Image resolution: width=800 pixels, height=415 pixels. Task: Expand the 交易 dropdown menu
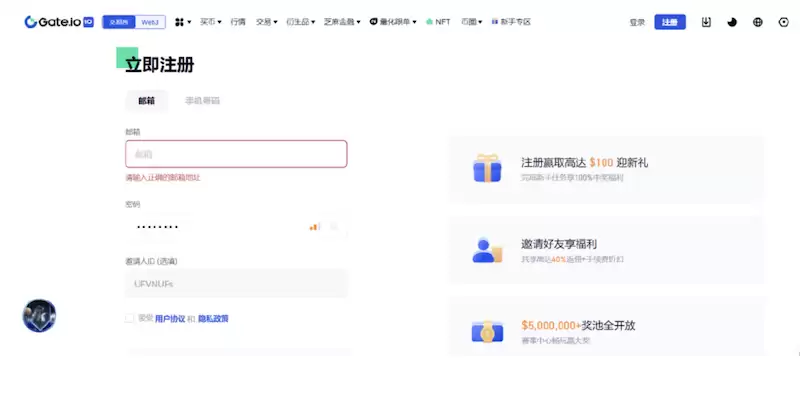tap(266, 21)
